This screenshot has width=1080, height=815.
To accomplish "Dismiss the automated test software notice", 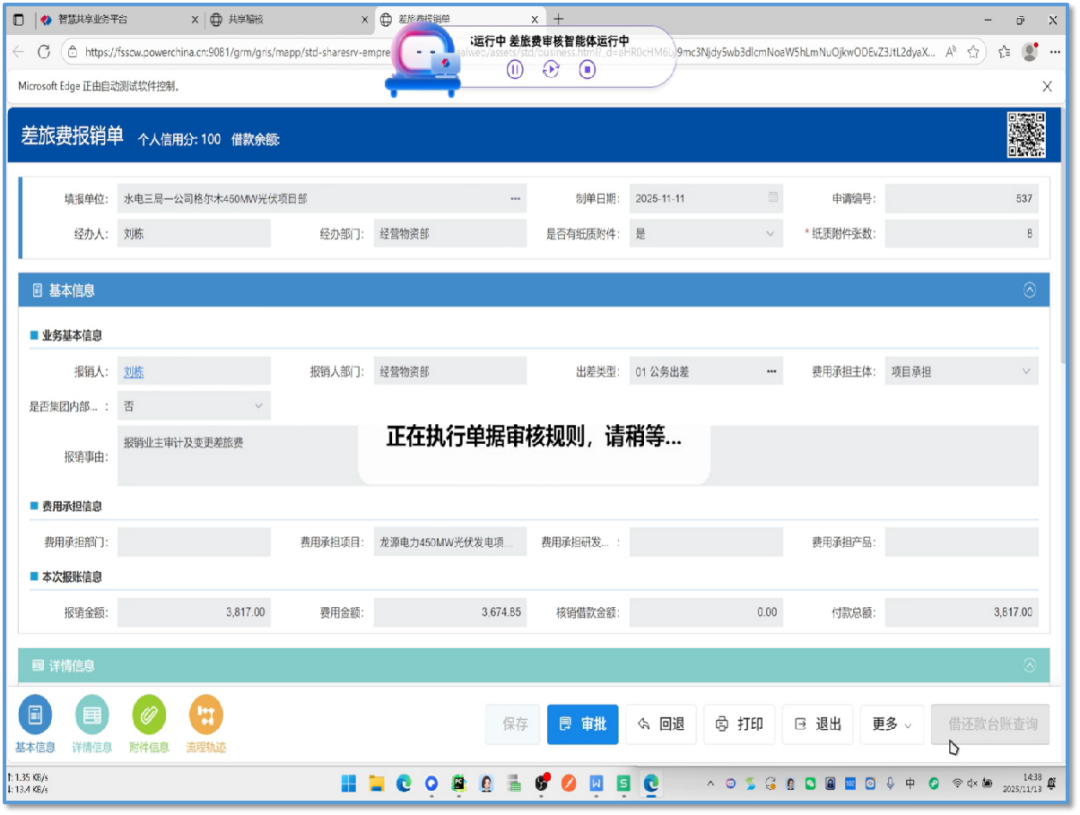I will 1047,86.
